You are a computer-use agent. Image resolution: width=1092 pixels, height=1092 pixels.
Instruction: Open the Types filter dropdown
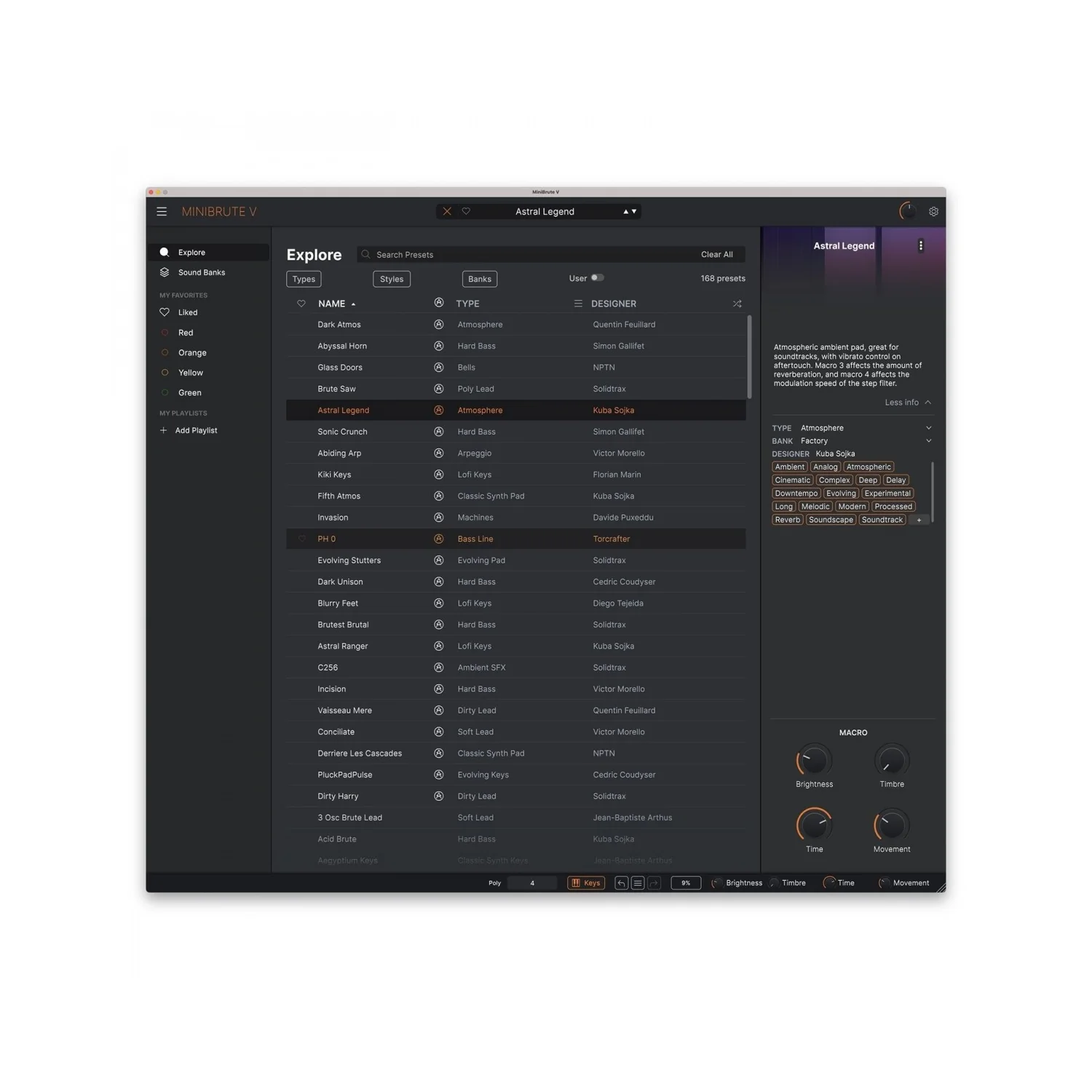pos(304,280)
